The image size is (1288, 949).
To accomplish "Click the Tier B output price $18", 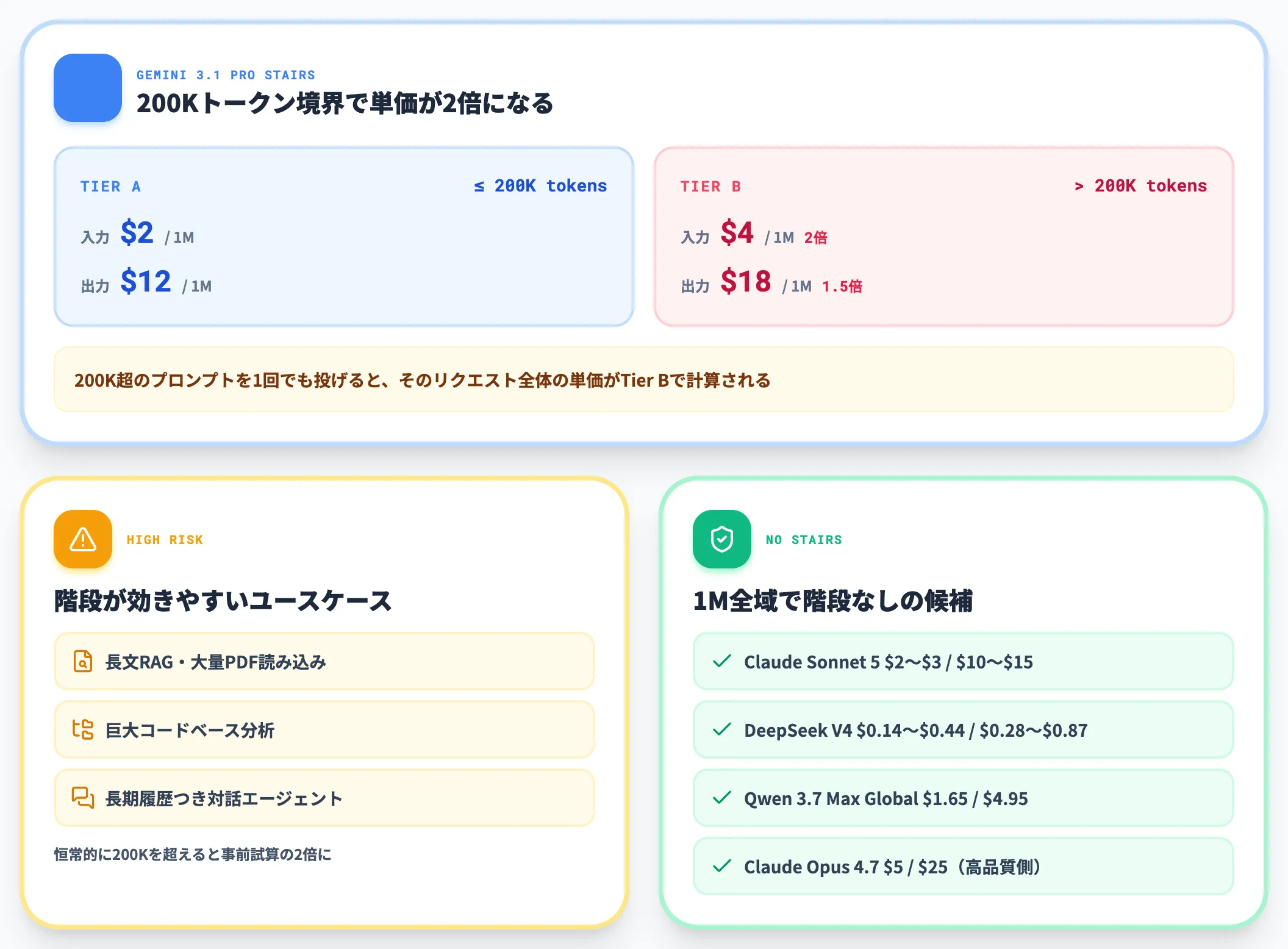I will click(x=745, y=282).
